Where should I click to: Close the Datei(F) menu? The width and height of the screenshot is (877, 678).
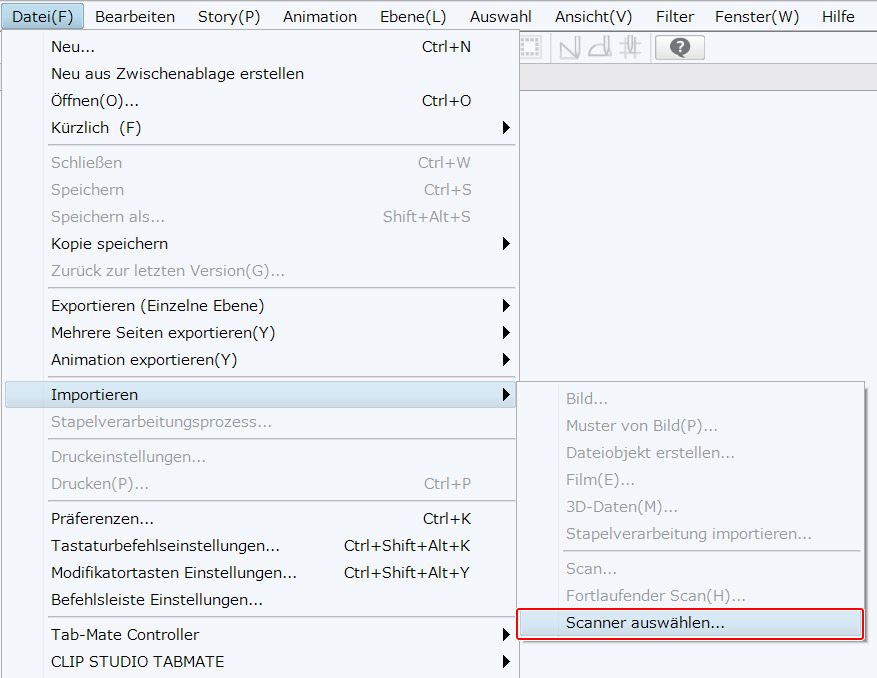pos(43,16)
